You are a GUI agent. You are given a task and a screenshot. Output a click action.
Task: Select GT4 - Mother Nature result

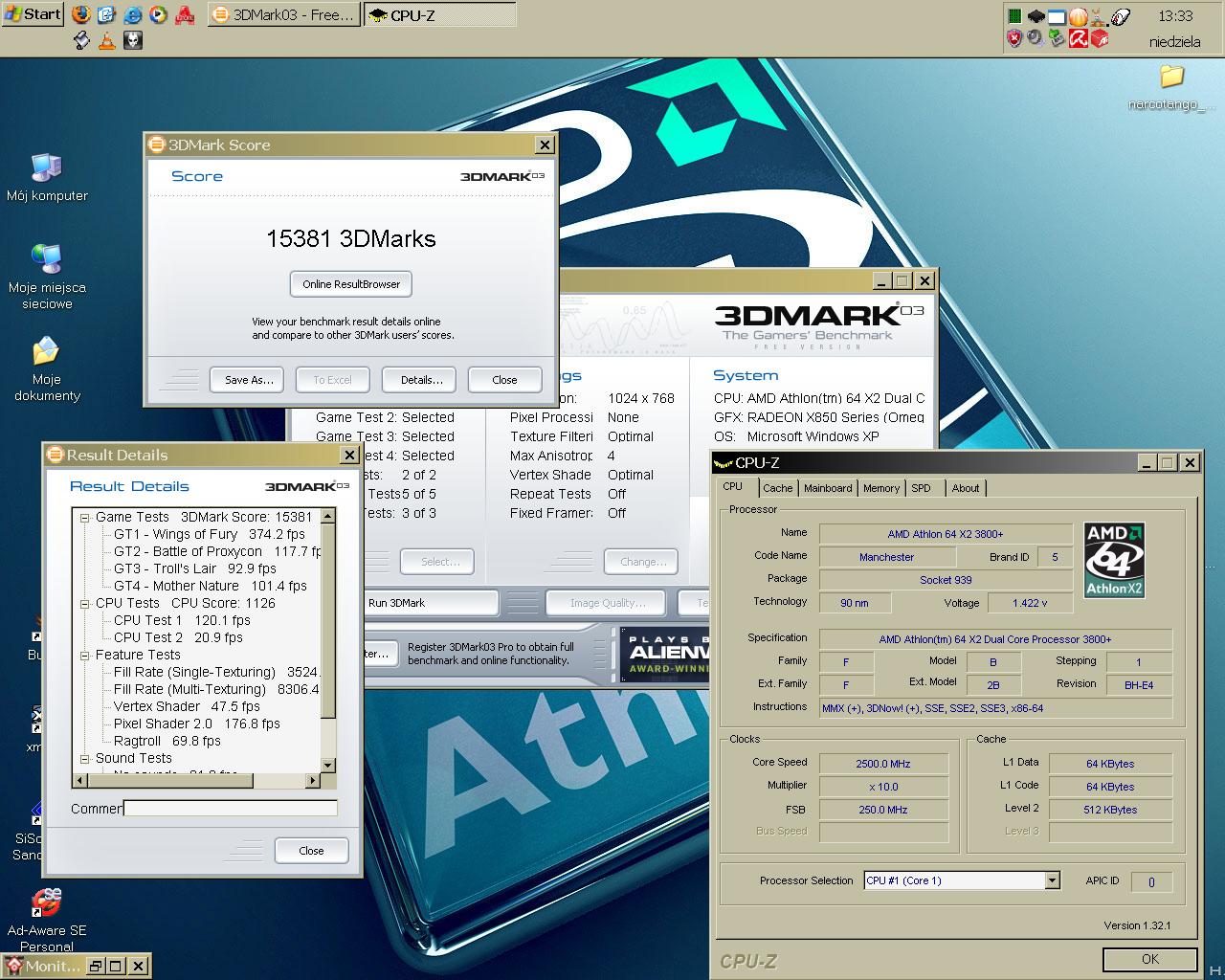211,586
